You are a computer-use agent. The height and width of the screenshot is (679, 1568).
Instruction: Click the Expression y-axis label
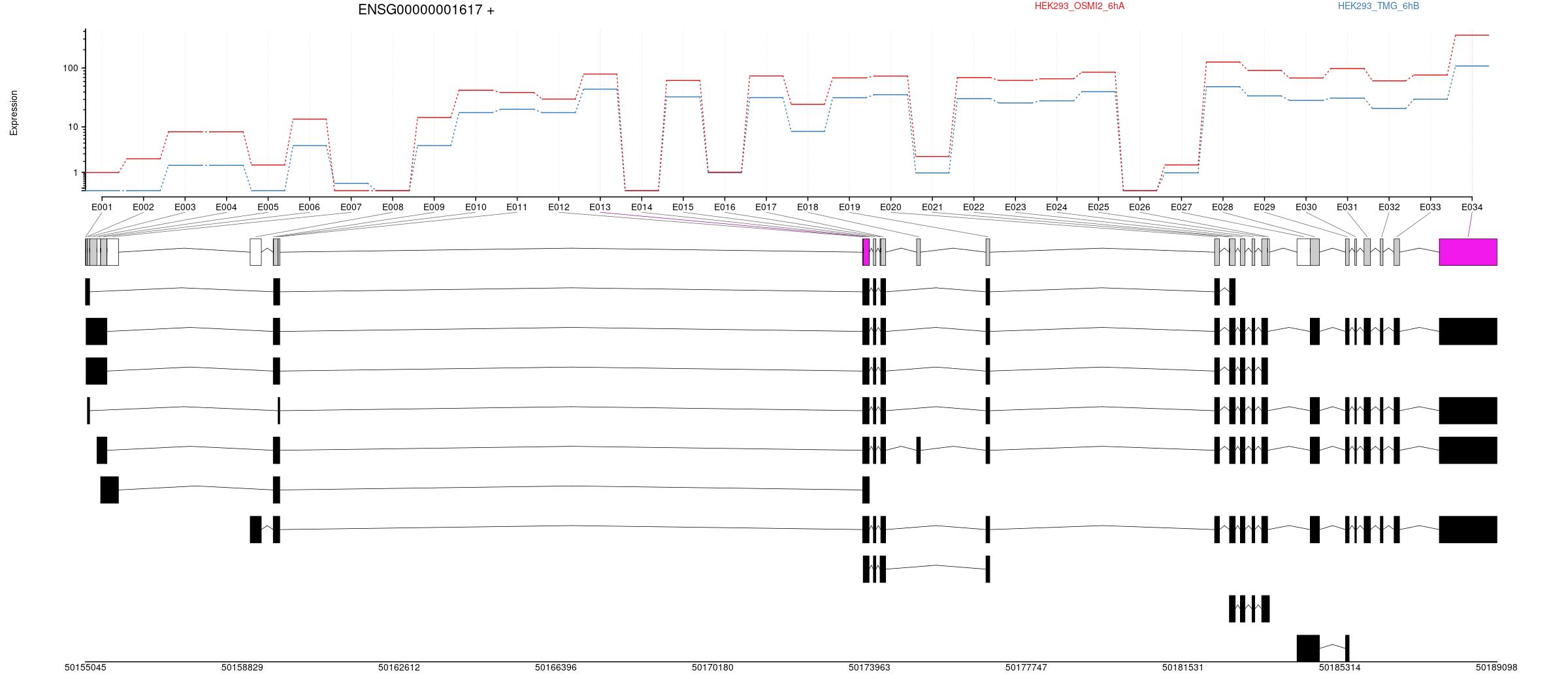pos(14,113)
